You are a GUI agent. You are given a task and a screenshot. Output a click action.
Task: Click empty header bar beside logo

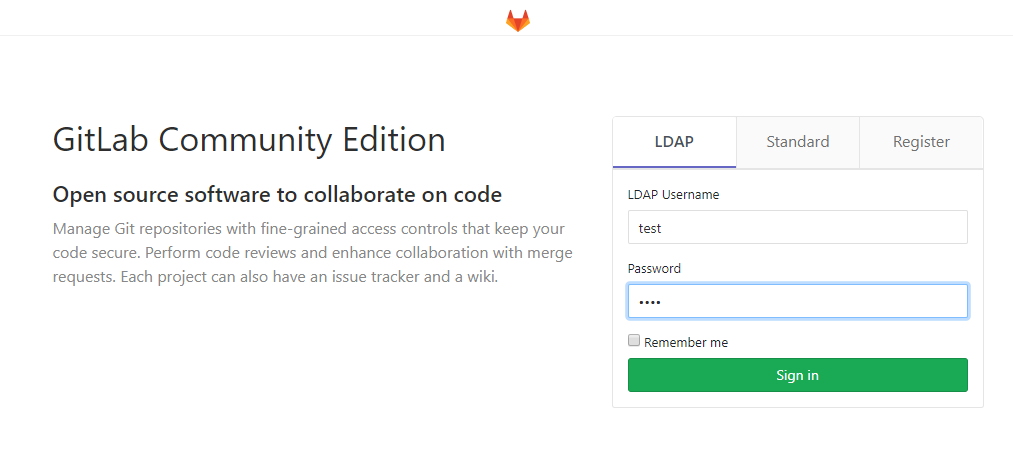258,18
